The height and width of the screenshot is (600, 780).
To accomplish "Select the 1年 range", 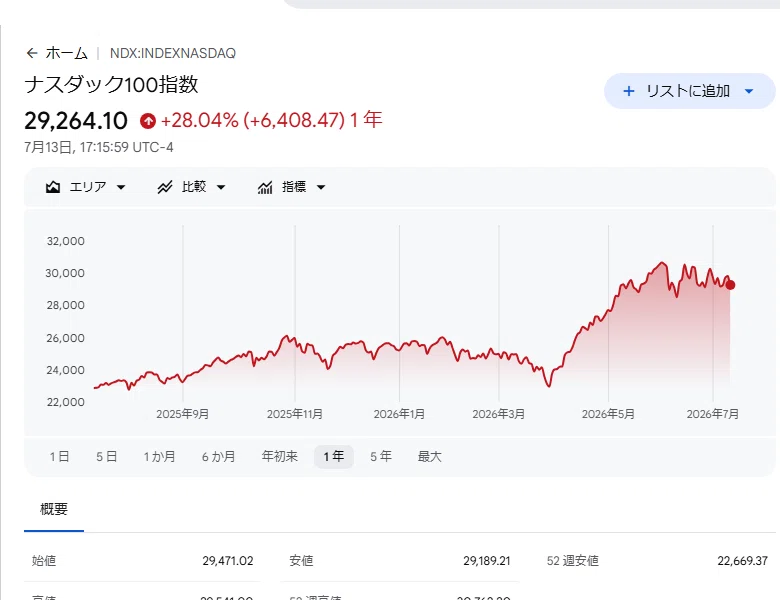I will click(334, 456).
